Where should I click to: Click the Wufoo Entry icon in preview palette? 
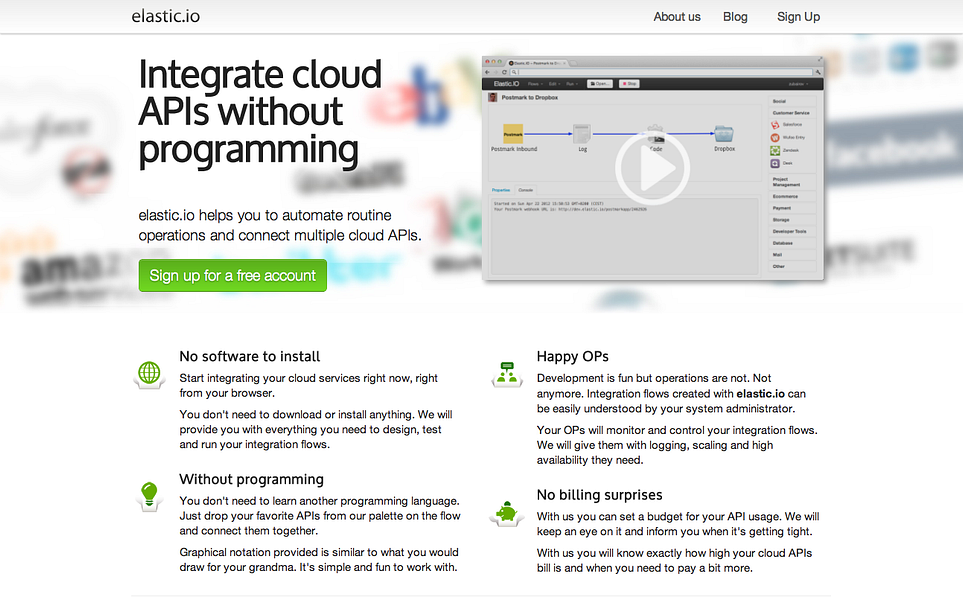[775, 138]
